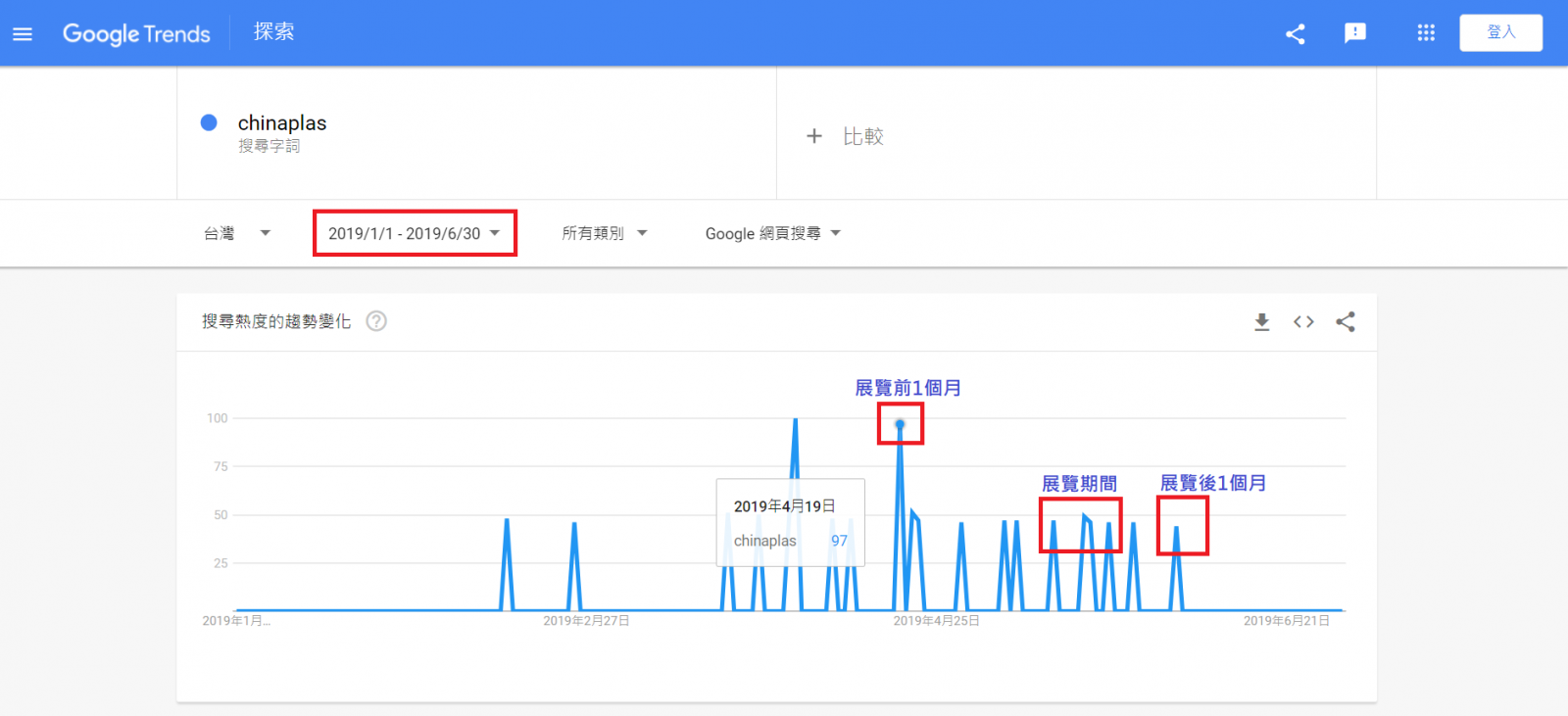Screen dimensions: 1568x716
Task: Click the 搜尋熱度的趨勢變化 heading
Action: click(276, 321)
